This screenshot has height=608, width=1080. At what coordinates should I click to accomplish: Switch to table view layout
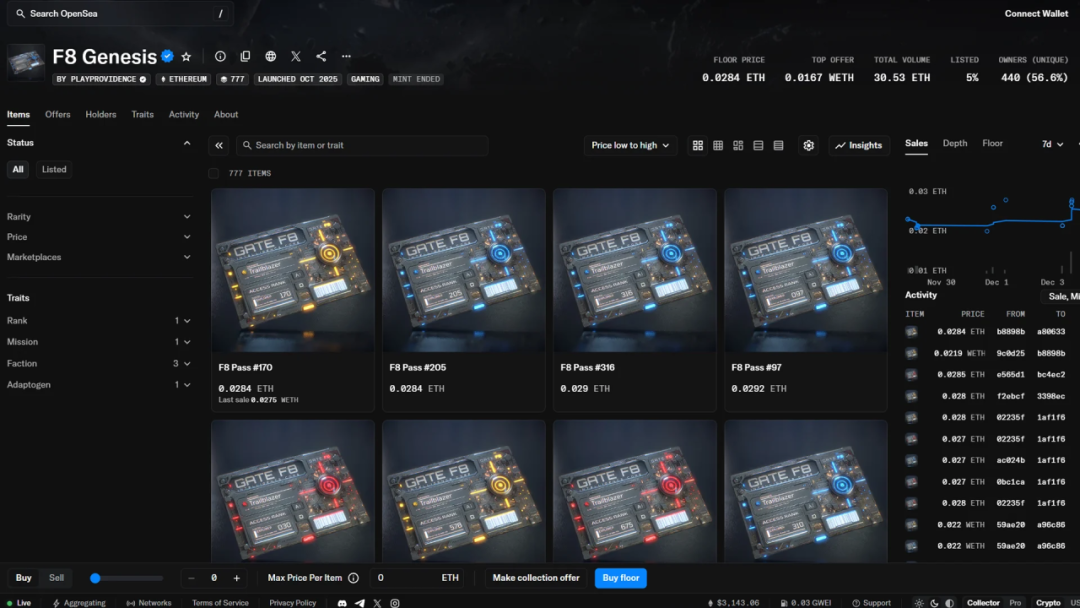point(778,145)
